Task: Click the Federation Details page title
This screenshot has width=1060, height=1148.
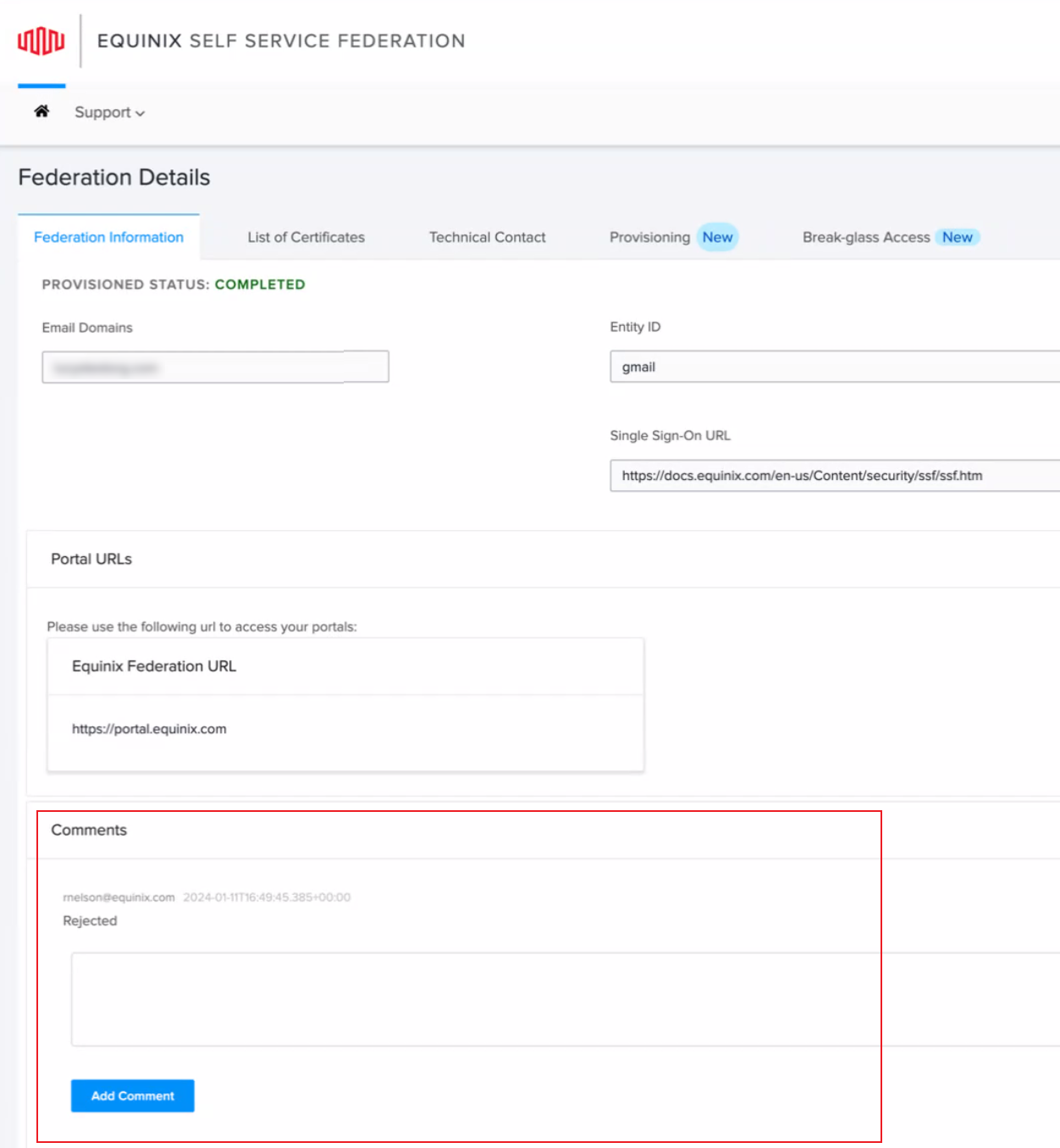Action: click(114, 177)
